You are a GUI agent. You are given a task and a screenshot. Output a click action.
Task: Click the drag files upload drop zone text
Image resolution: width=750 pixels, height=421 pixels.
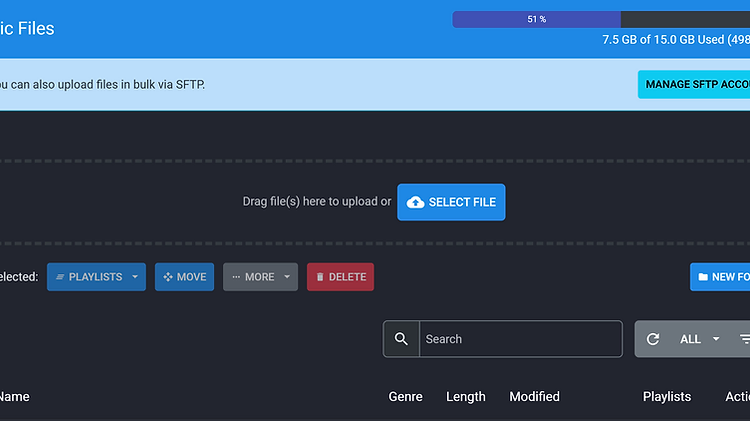[x=317, y=201]
